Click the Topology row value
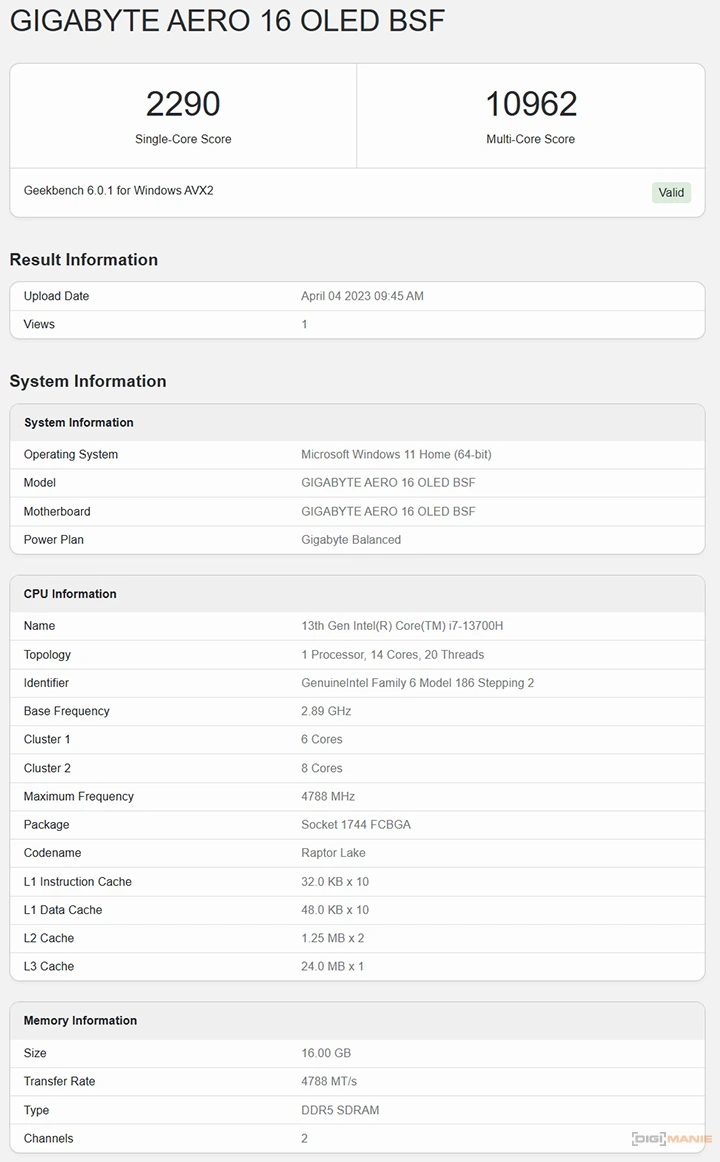 (x=392, y=655)
